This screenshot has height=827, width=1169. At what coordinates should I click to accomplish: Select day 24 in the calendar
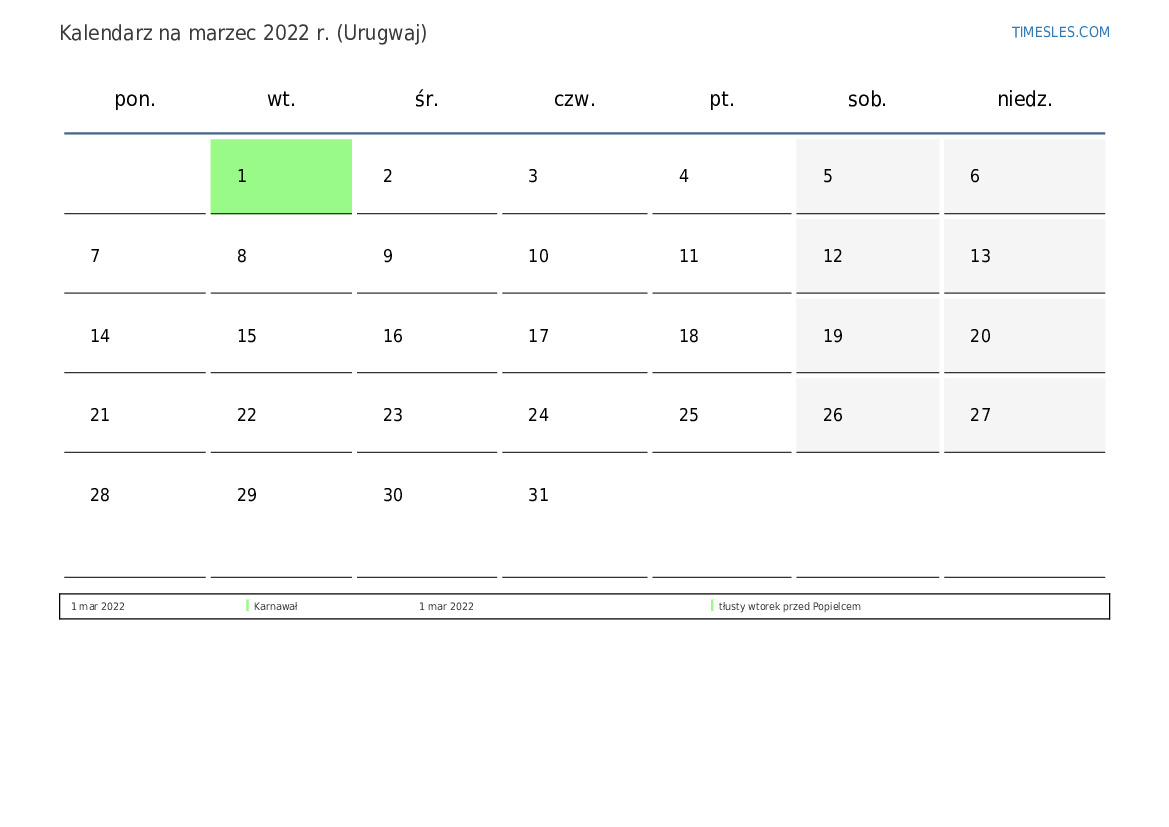pyautogui.click(x=574, y=415)
